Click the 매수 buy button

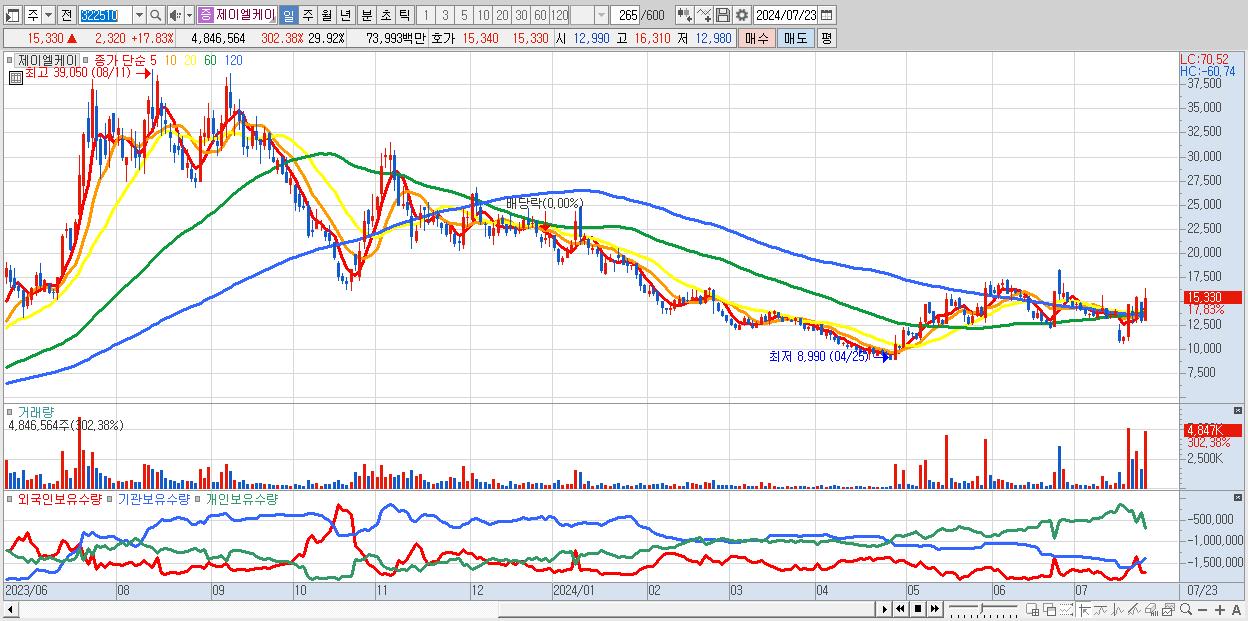[757, 38]
